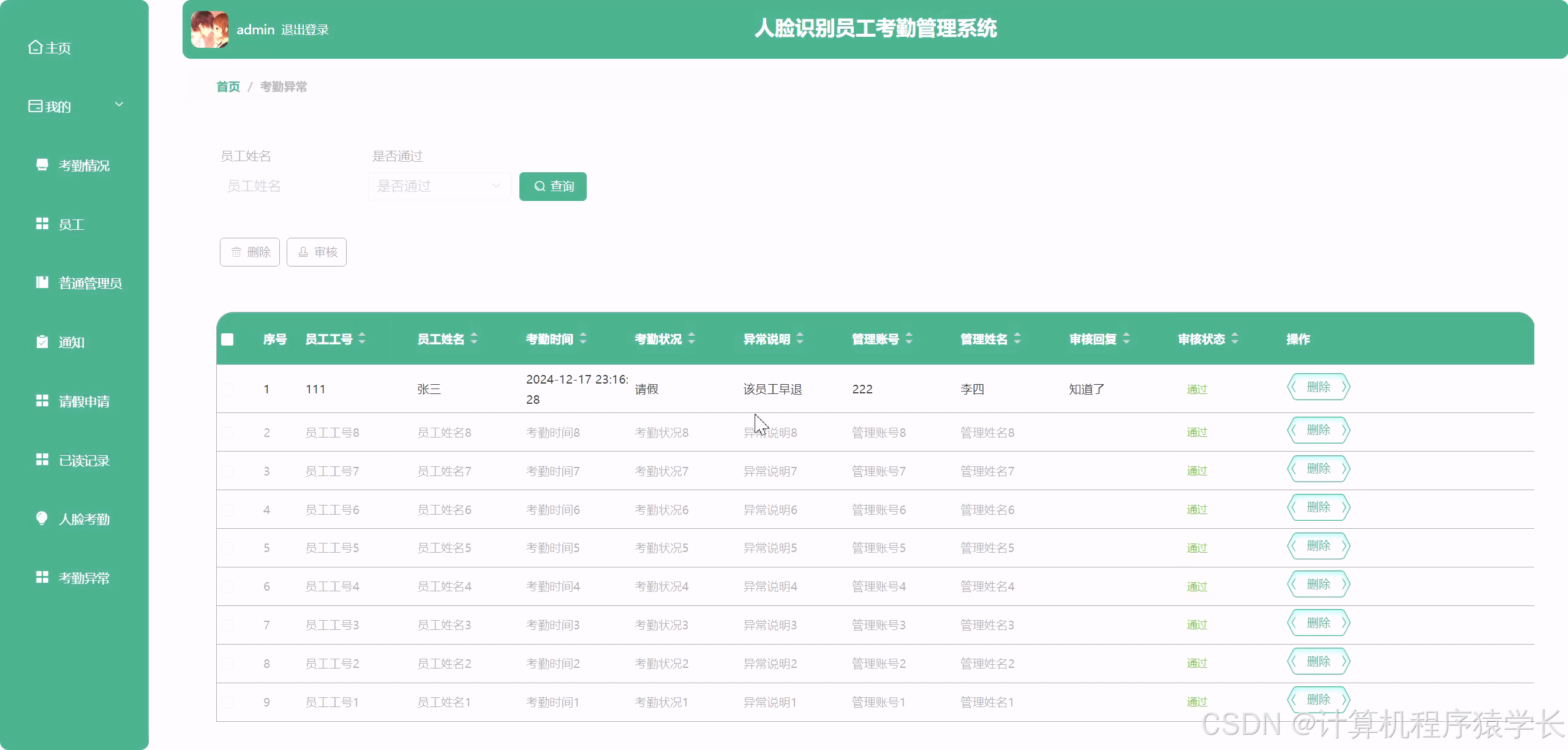Screen dimensions: 1568x750
Task: Click the 已读记录 icon in sidebar
Action: (42, 460)
